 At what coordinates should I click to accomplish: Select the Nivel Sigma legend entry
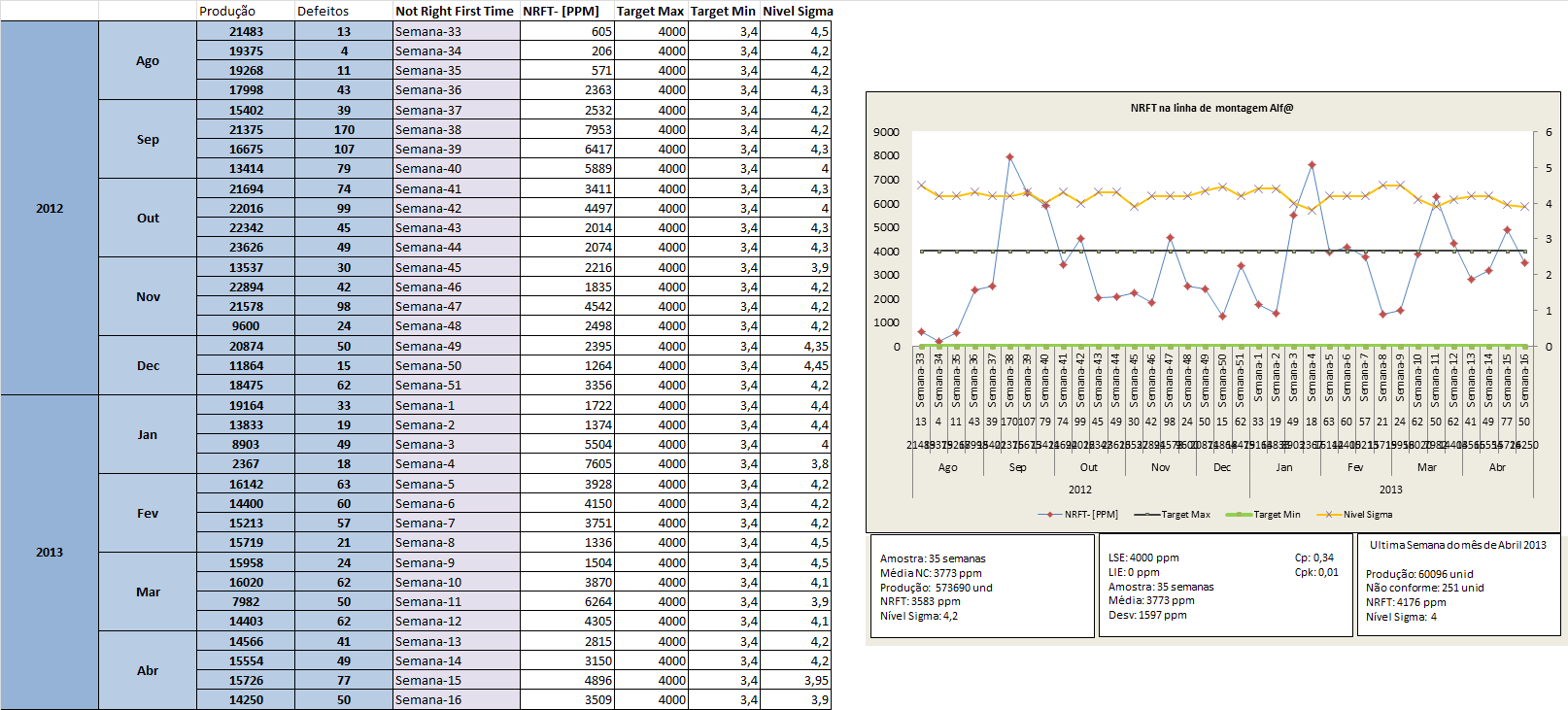1354,514
